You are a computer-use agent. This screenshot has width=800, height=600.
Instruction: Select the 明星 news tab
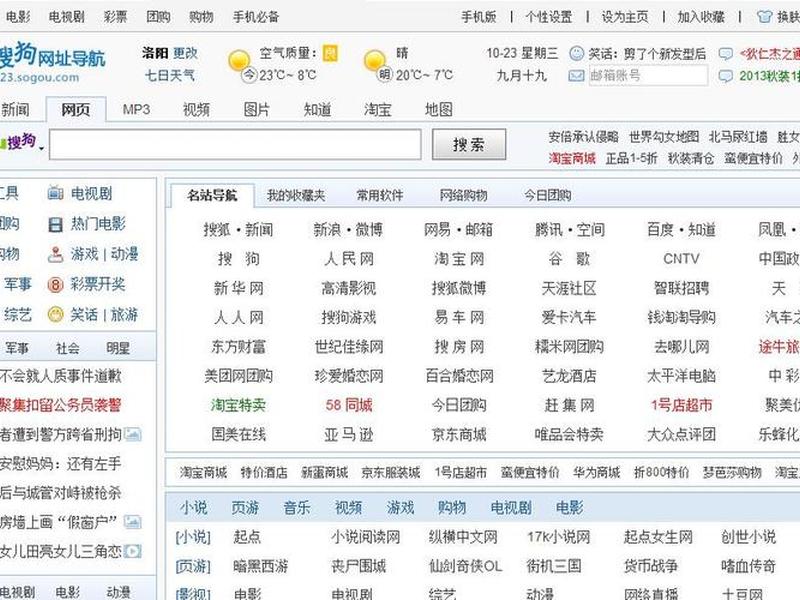click(118, 348)
